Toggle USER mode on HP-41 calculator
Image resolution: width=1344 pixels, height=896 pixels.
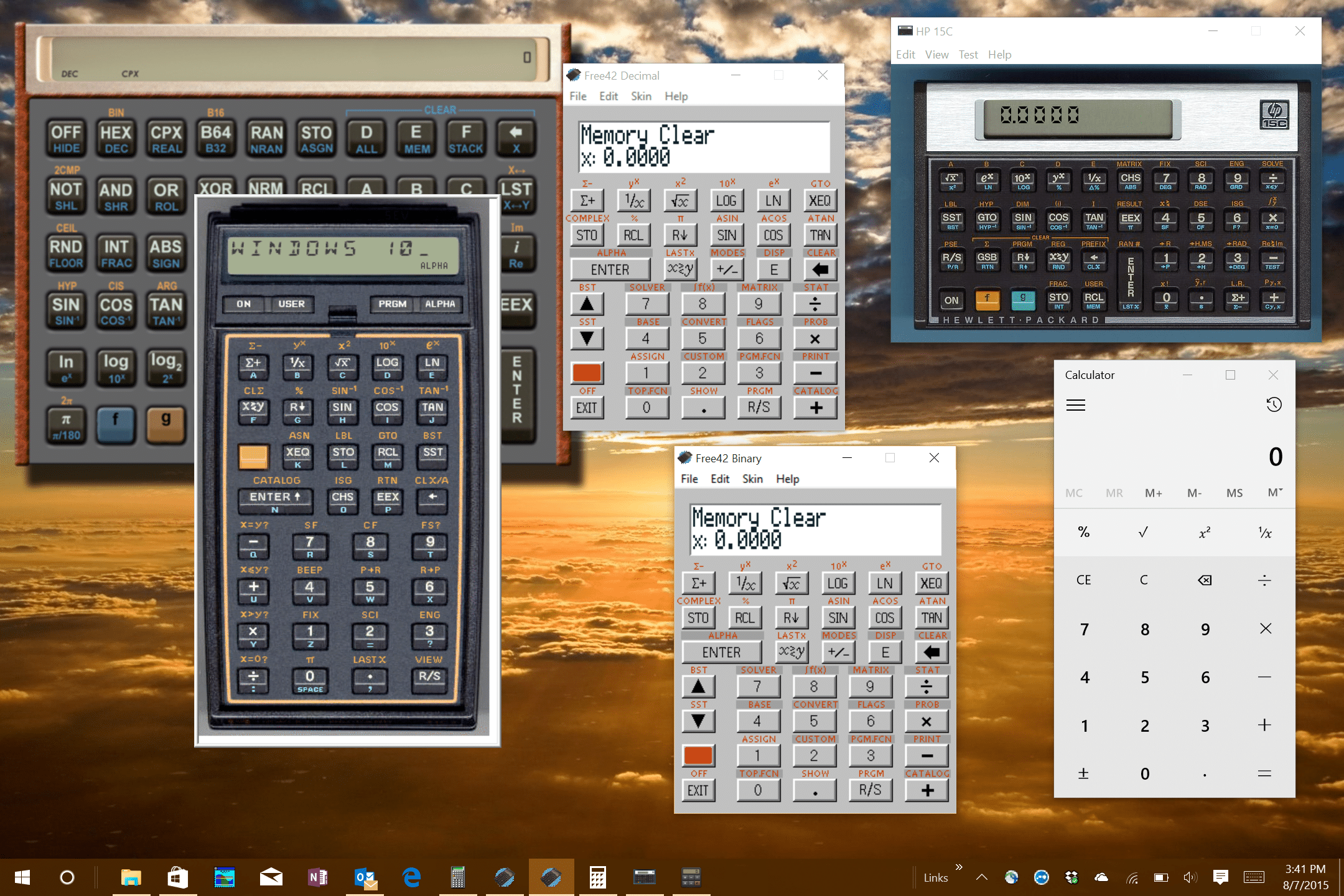point(291,304)
